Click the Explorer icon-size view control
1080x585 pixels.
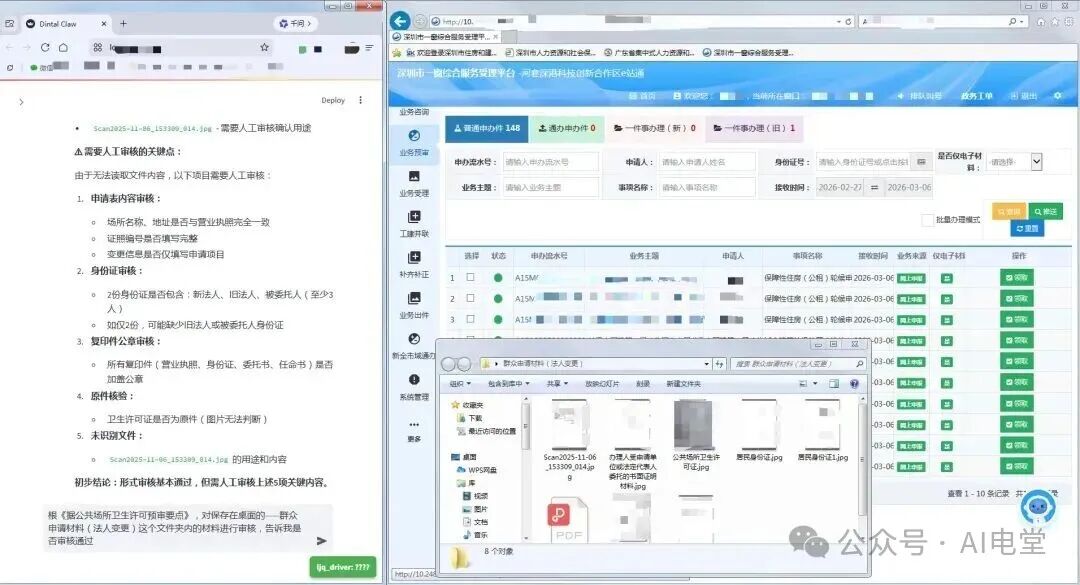[x=805, y=381]
